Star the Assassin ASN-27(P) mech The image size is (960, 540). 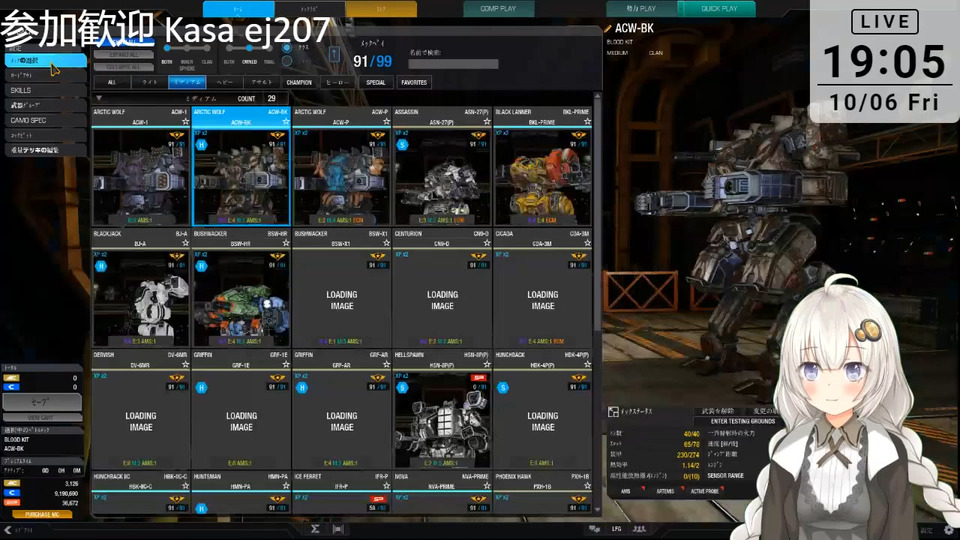click(x=487, y=122)
